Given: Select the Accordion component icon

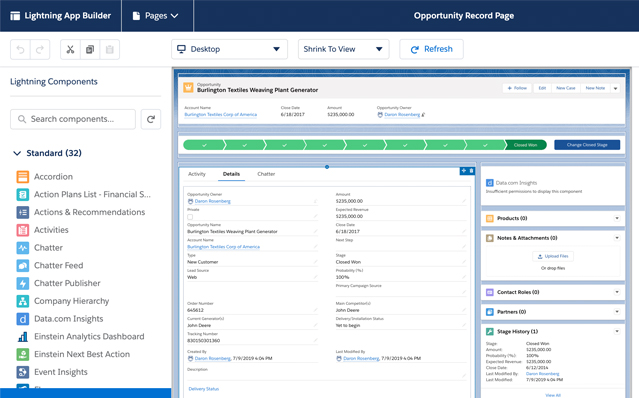Looking at the screenshot, I should coord(23,177).
